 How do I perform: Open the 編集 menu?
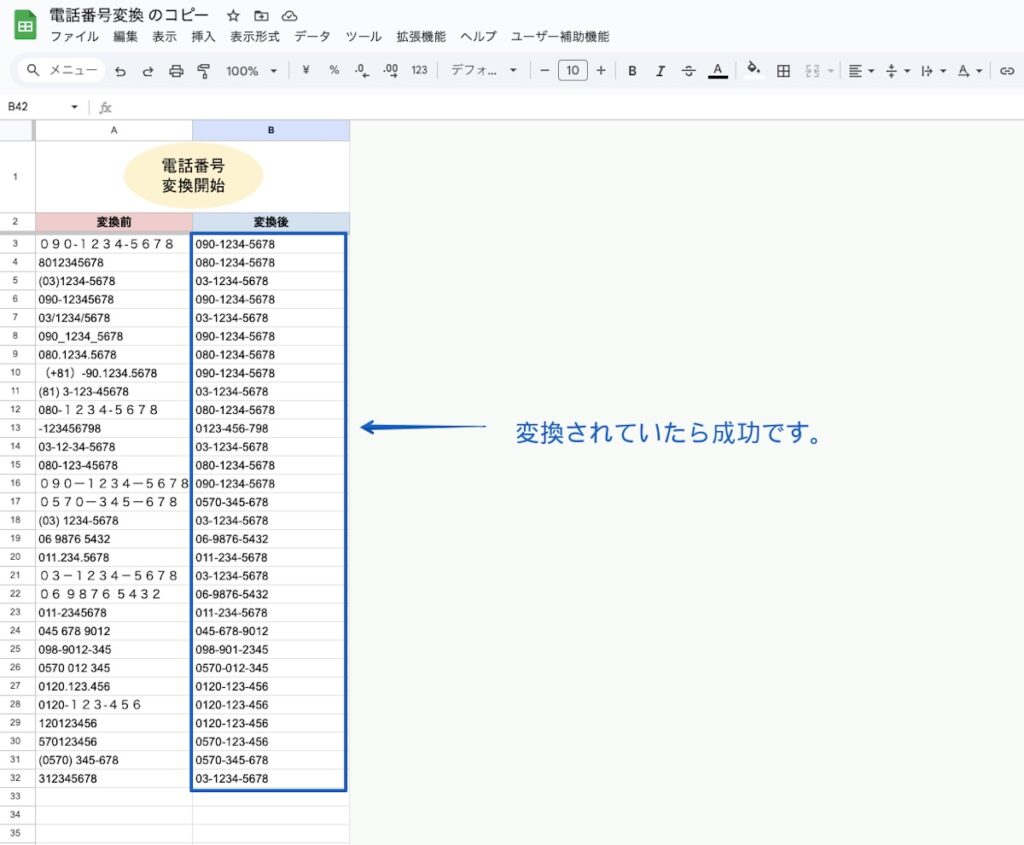point(125,37)
